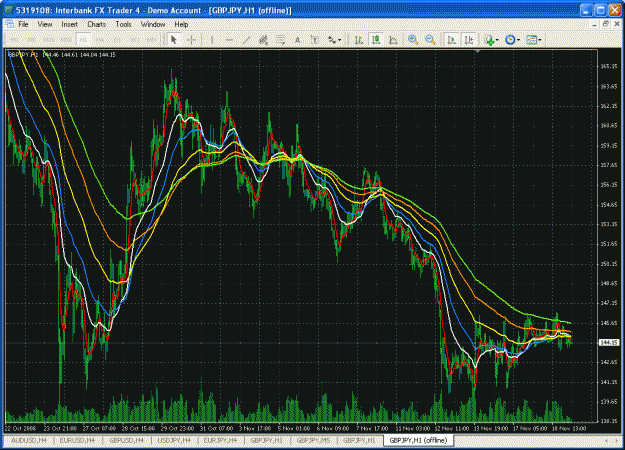Select the equidistant channel tool
Image resolution: width=625 pixels, height=450 pixels.
pyautogui.click(x=263, y=40)
